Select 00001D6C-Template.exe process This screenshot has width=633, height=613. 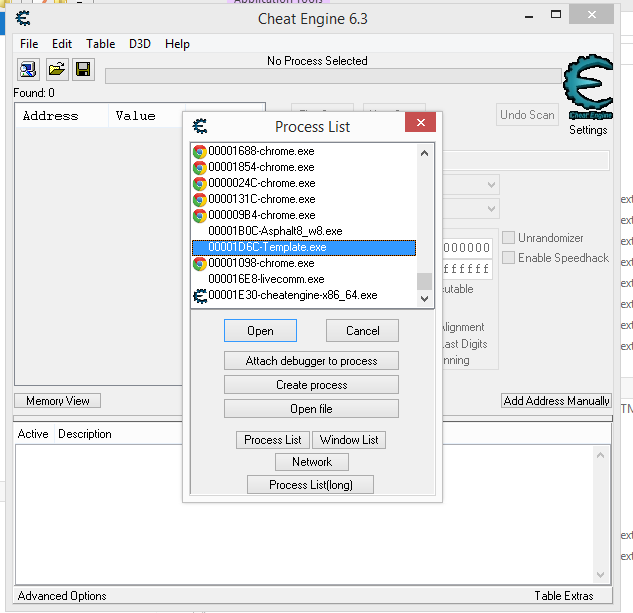[304, 247]
